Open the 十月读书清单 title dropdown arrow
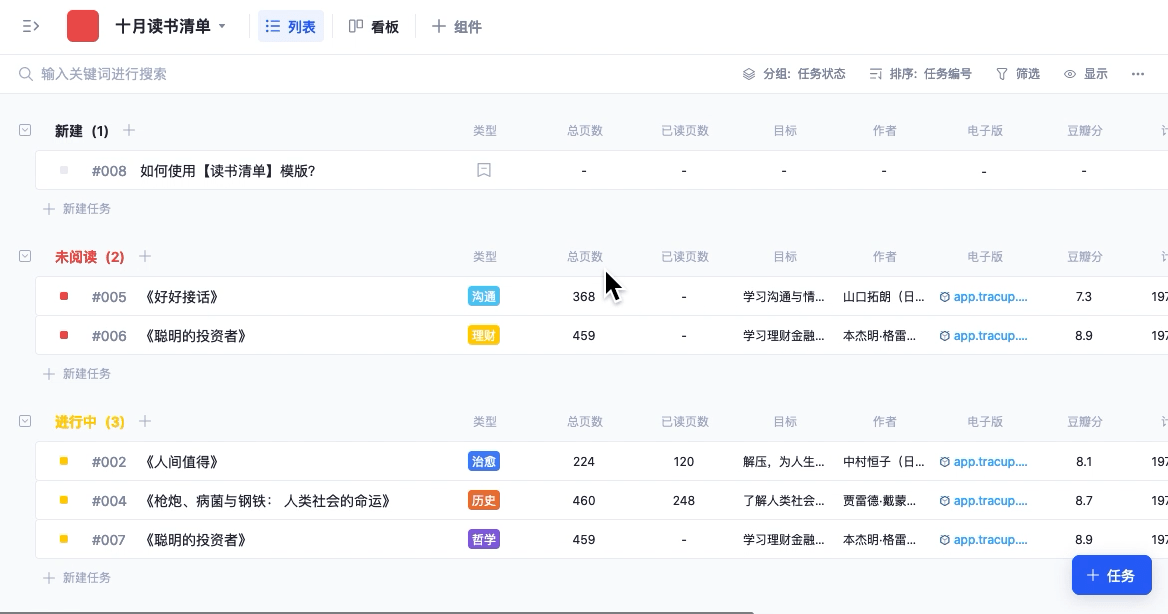 [222, 27]
